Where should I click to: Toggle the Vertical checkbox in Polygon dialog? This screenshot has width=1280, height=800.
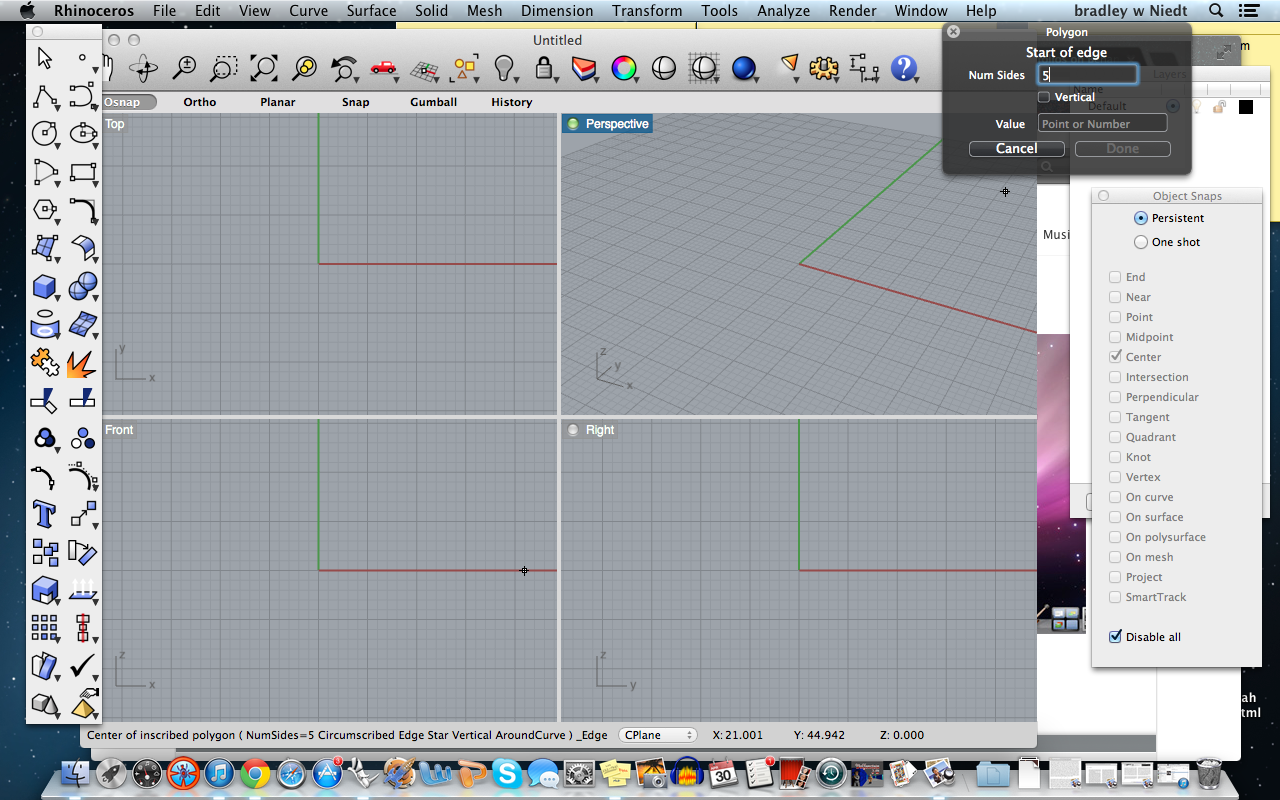click(x=1044, y=97)
